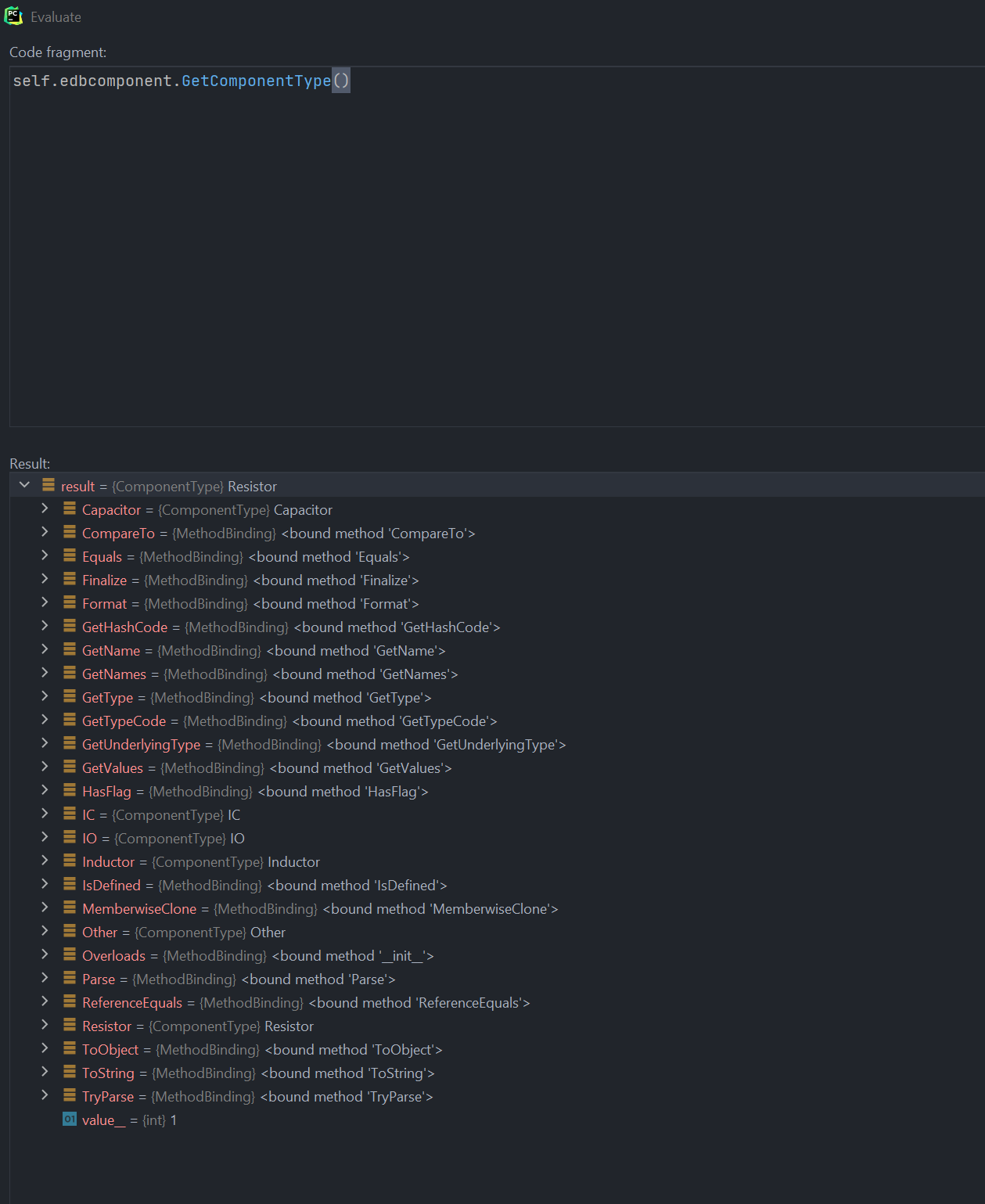Click the variable icon next to result
This screenshot has height=1204, width=985.
coord(47,485)
